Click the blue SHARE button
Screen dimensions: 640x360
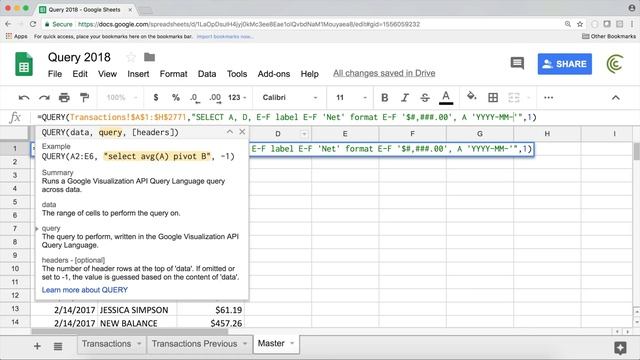click(564, 64)
